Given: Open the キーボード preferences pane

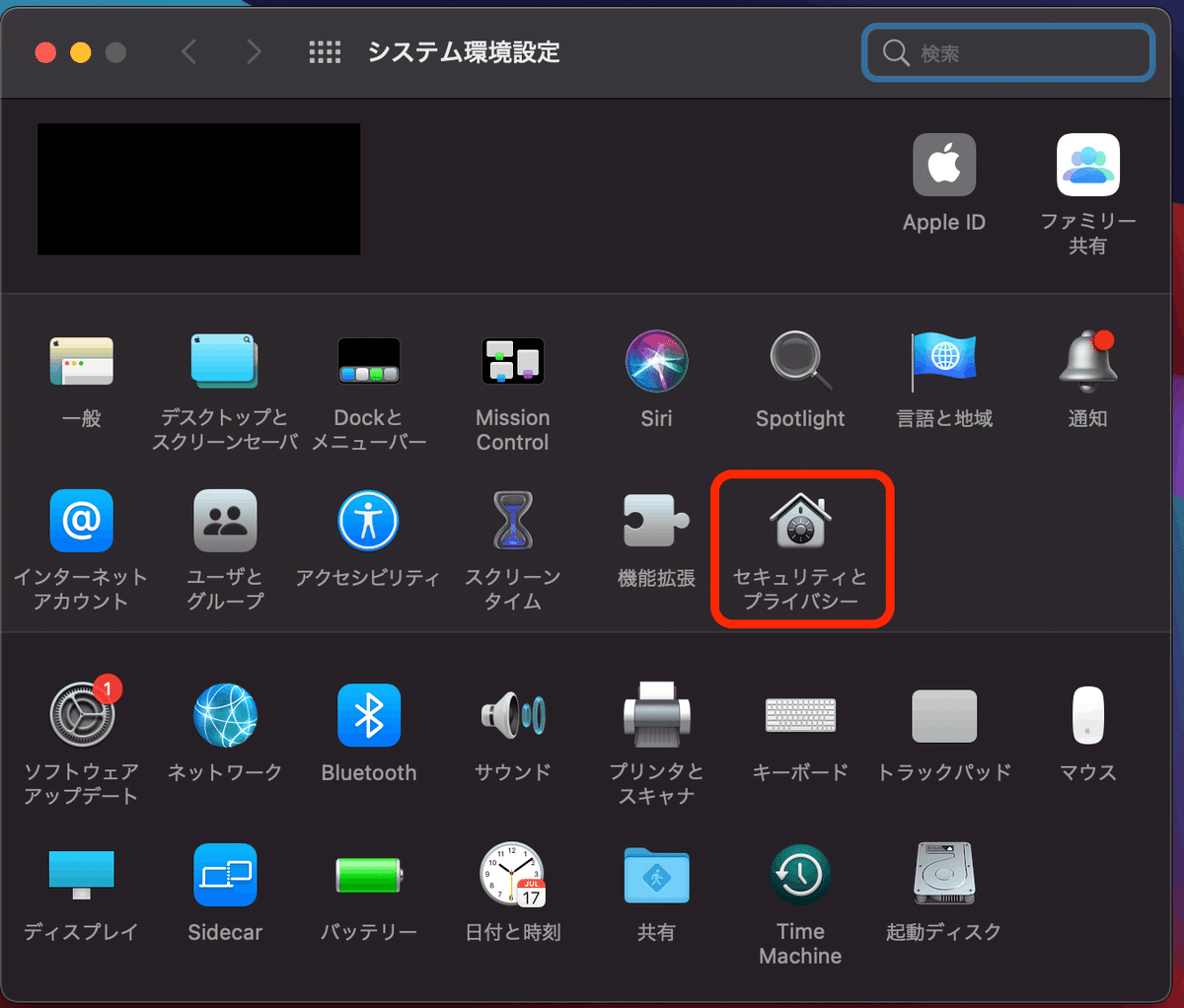Looking at the screenshot, I should pos(800,715).
